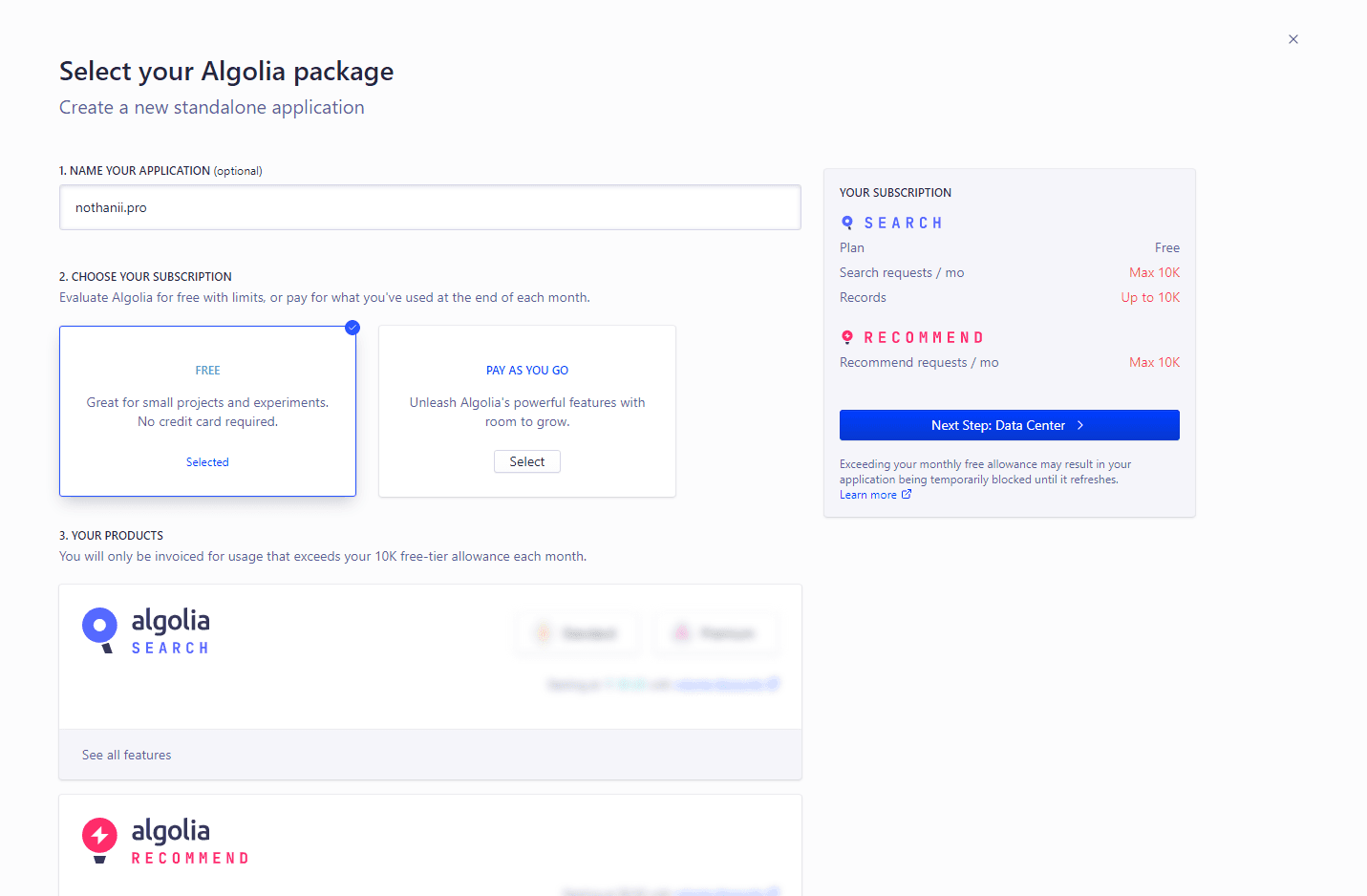The image size is (1367, 896).
Task: Click the "PAY AS YOU GO" card title
Action: pyautogui.click(x=527, y=371)
